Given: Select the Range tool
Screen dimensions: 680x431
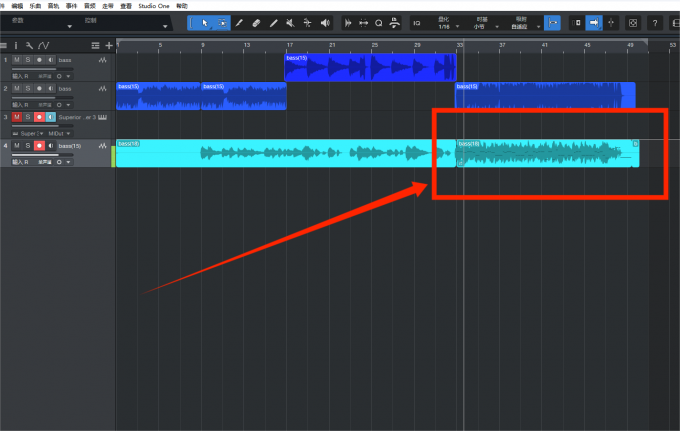Looking at the screenshot, I should click(222, 23).
